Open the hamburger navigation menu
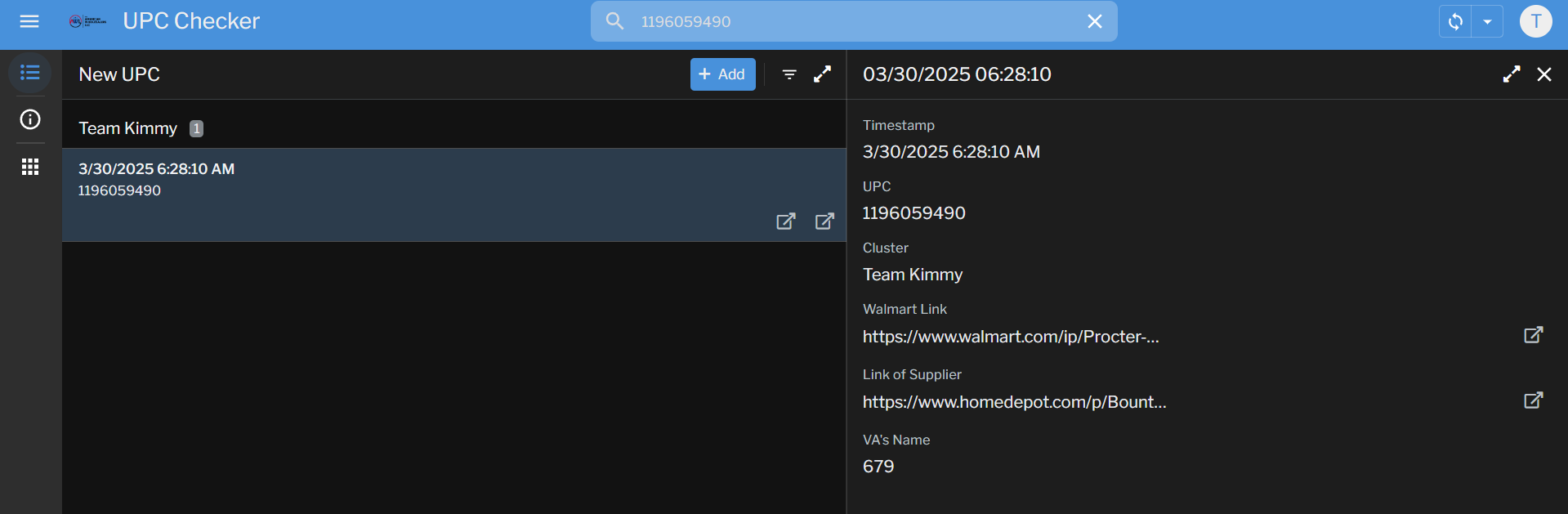The width and height of the screenshot is (1568, 514). (x=29, y=21)
